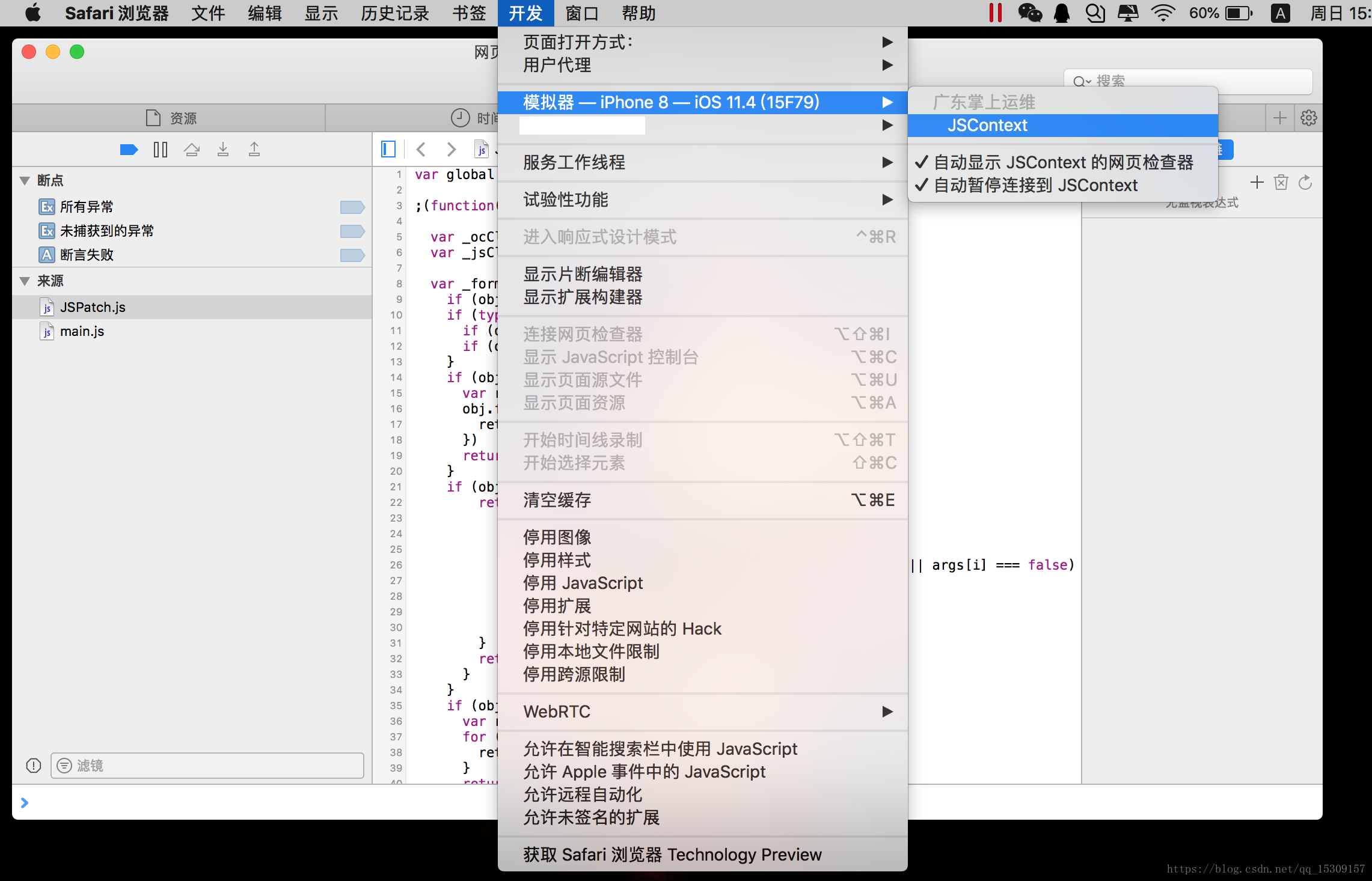Open Spotlight-like search menu bar icon
Image resolution: width=1372 pixels, height=881 pixels.
(x=1095, y=13)
